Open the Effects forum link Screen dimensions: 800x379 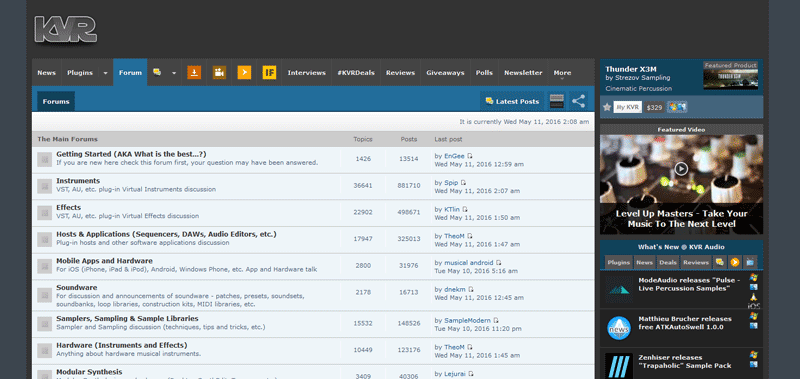point(68,207)
